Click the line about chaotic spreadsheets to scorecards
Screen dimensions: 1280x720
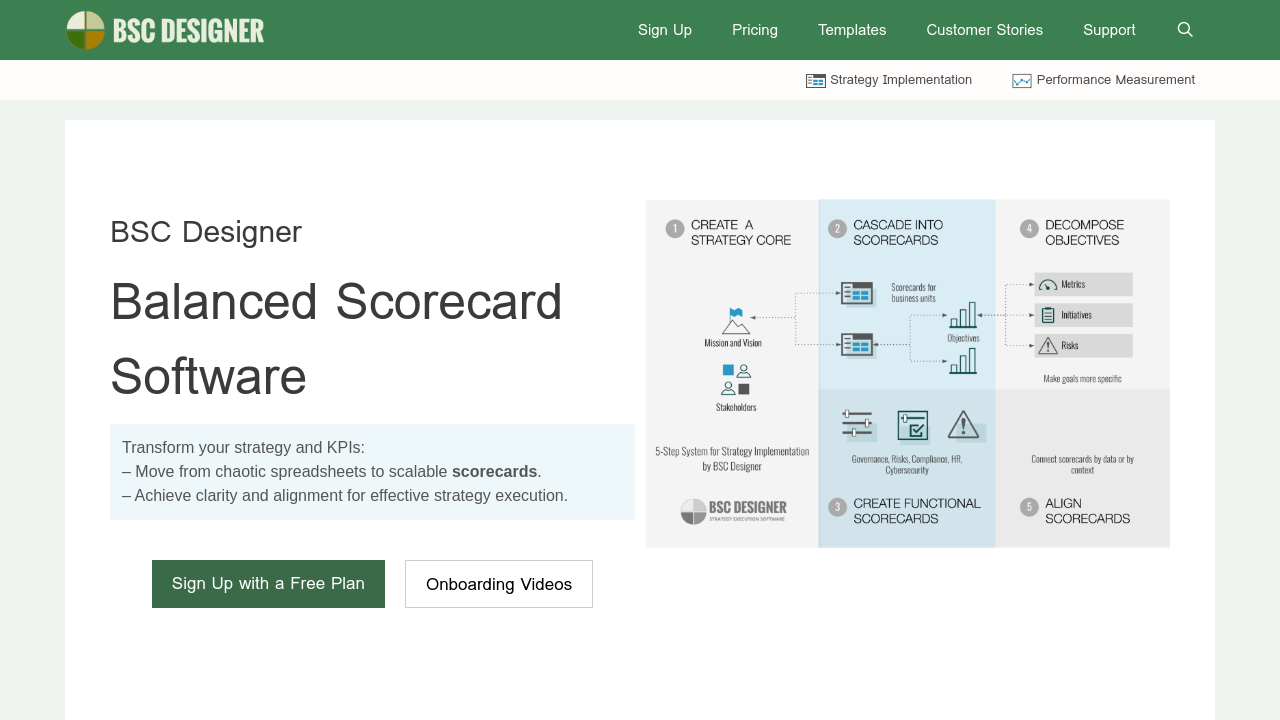(332, 472)
